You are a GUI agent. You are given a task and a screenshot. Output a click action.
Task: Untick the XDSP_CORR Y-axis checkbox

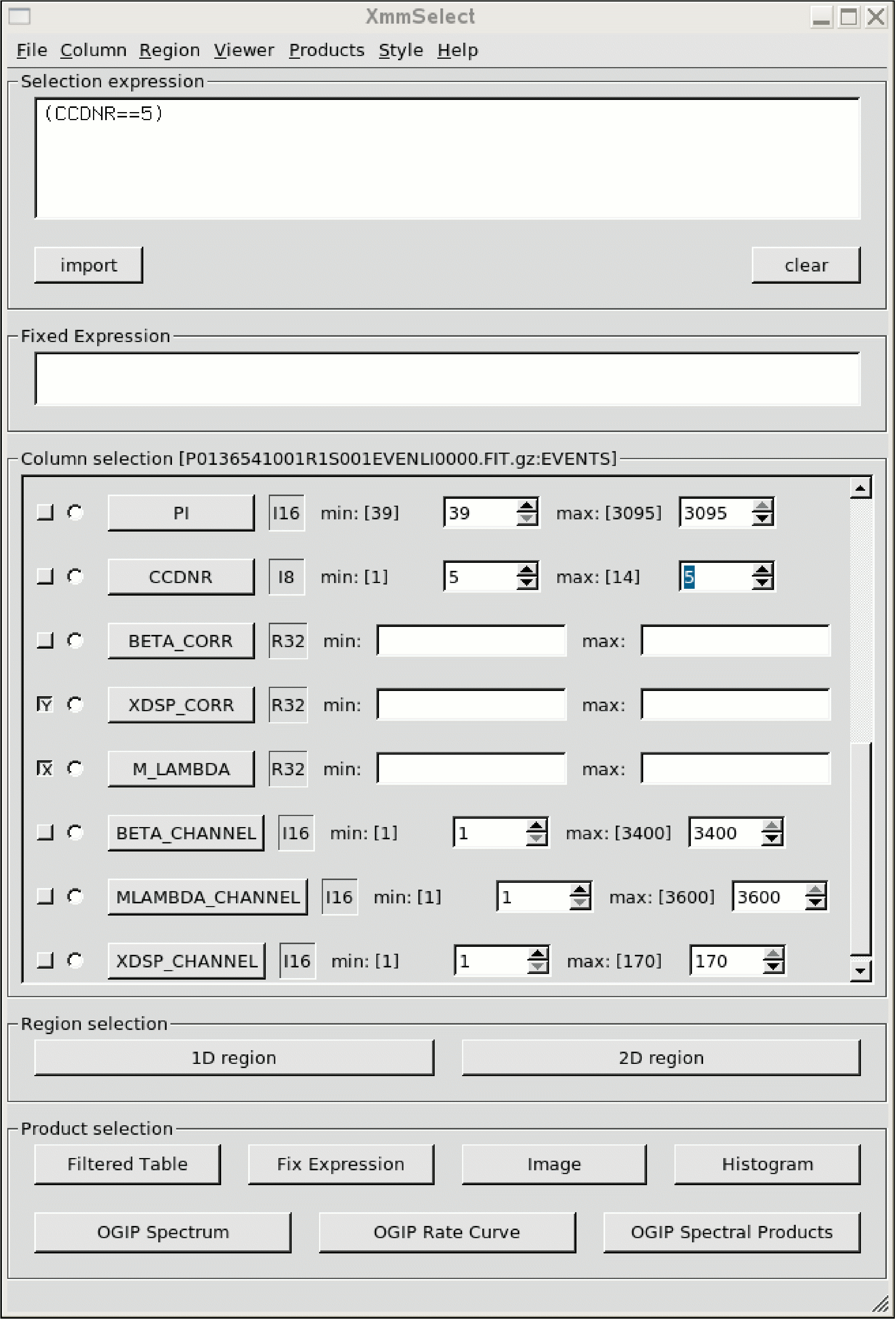pyautogui.click(x=45, y=704)
